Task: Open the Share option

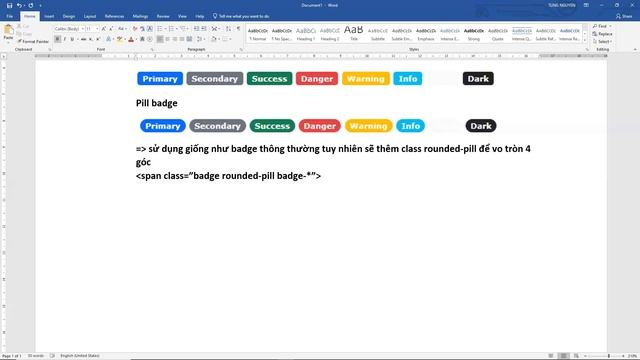Action: click(624, 16)
